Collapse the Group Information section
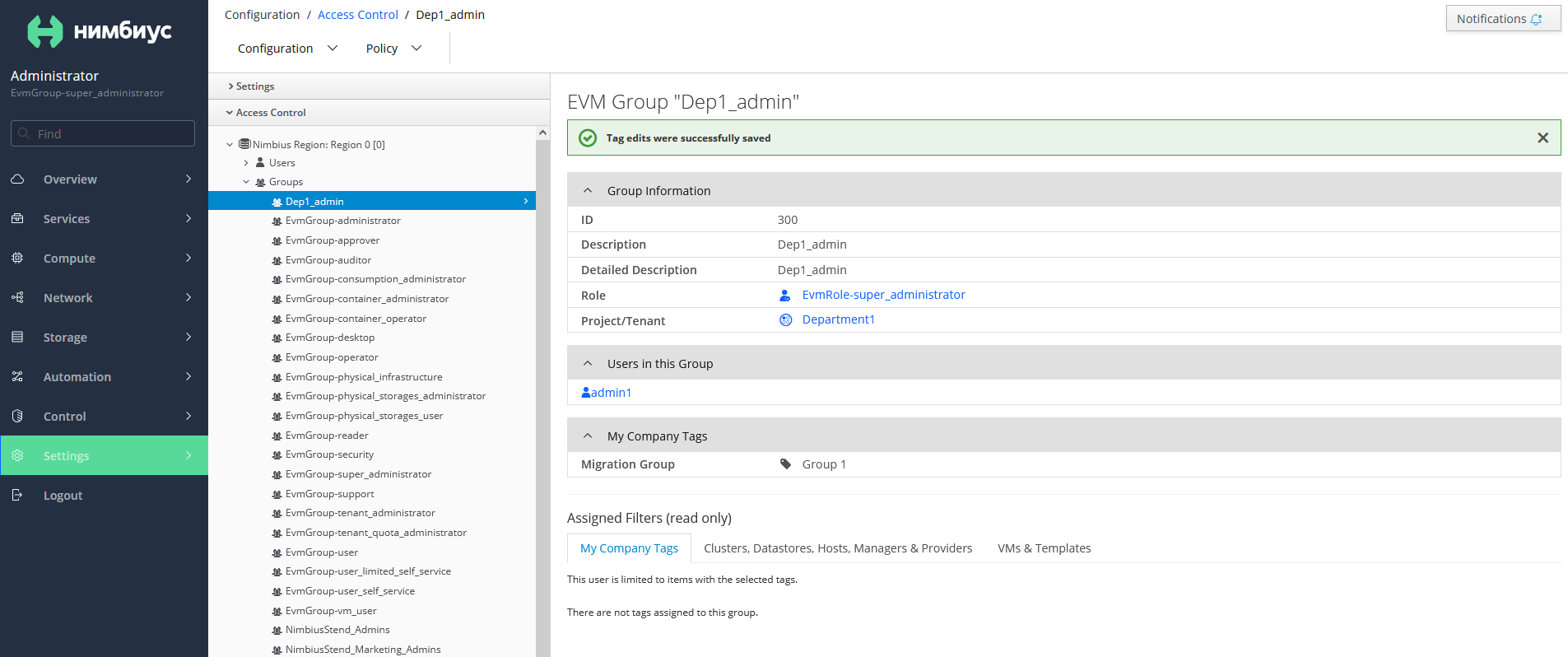 588,190
